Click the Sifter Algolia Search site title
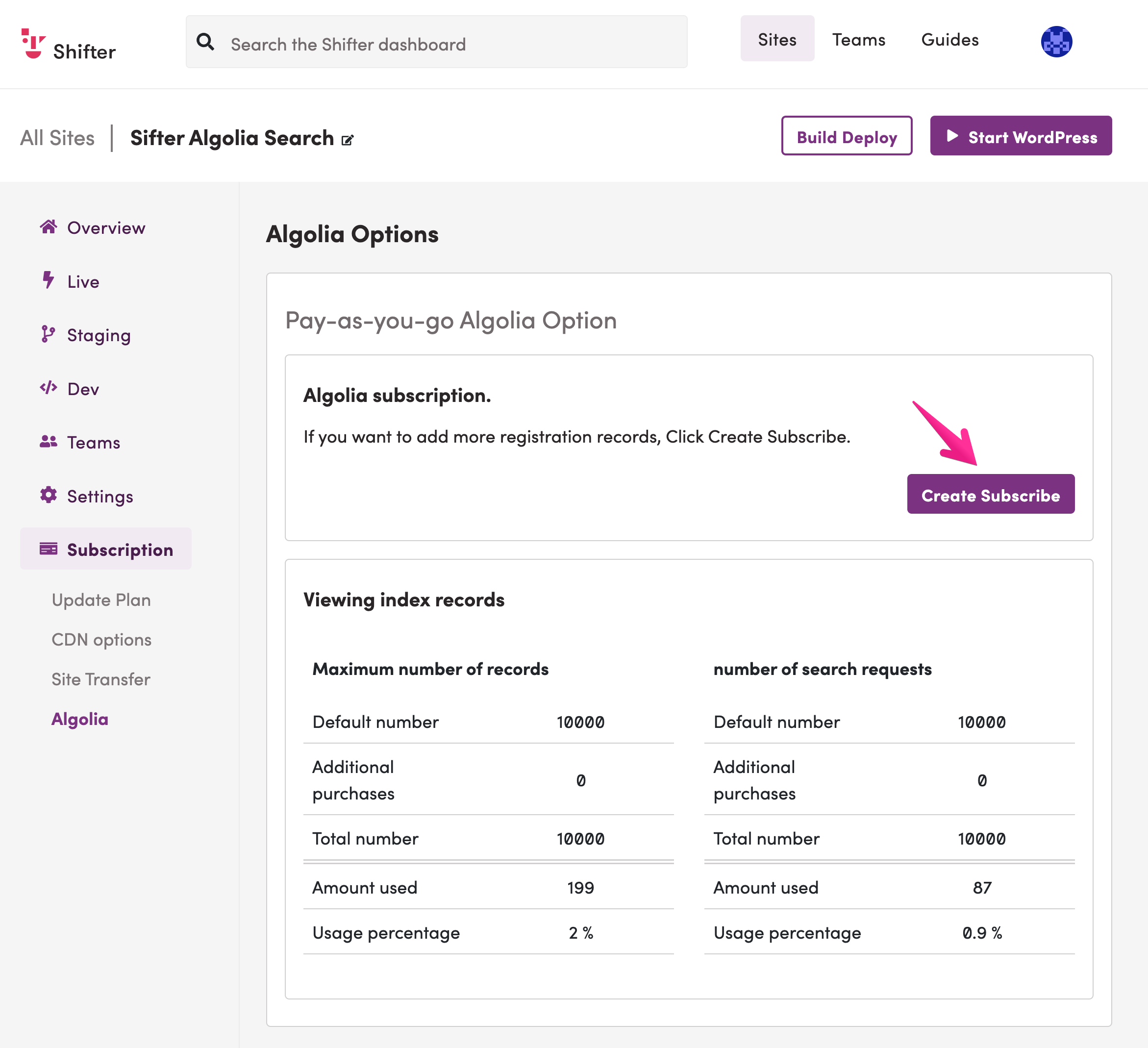The image size is (1148, 1048). (x=232, y=138)
